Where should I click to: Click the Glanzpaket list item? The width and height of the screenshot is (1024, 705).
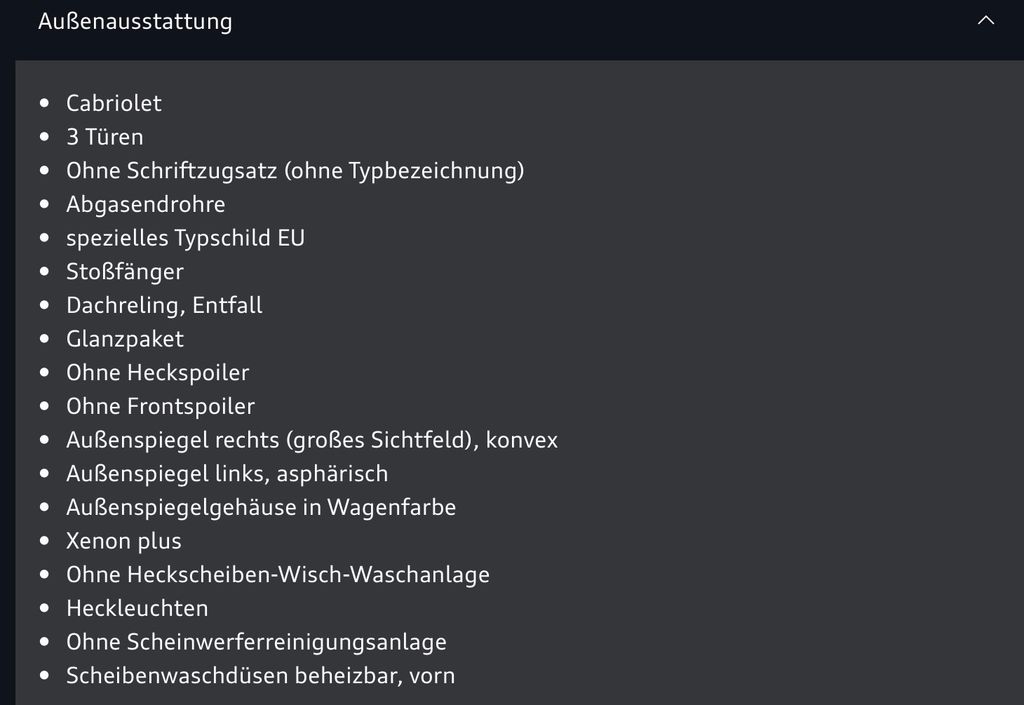(x=125, y=339)
